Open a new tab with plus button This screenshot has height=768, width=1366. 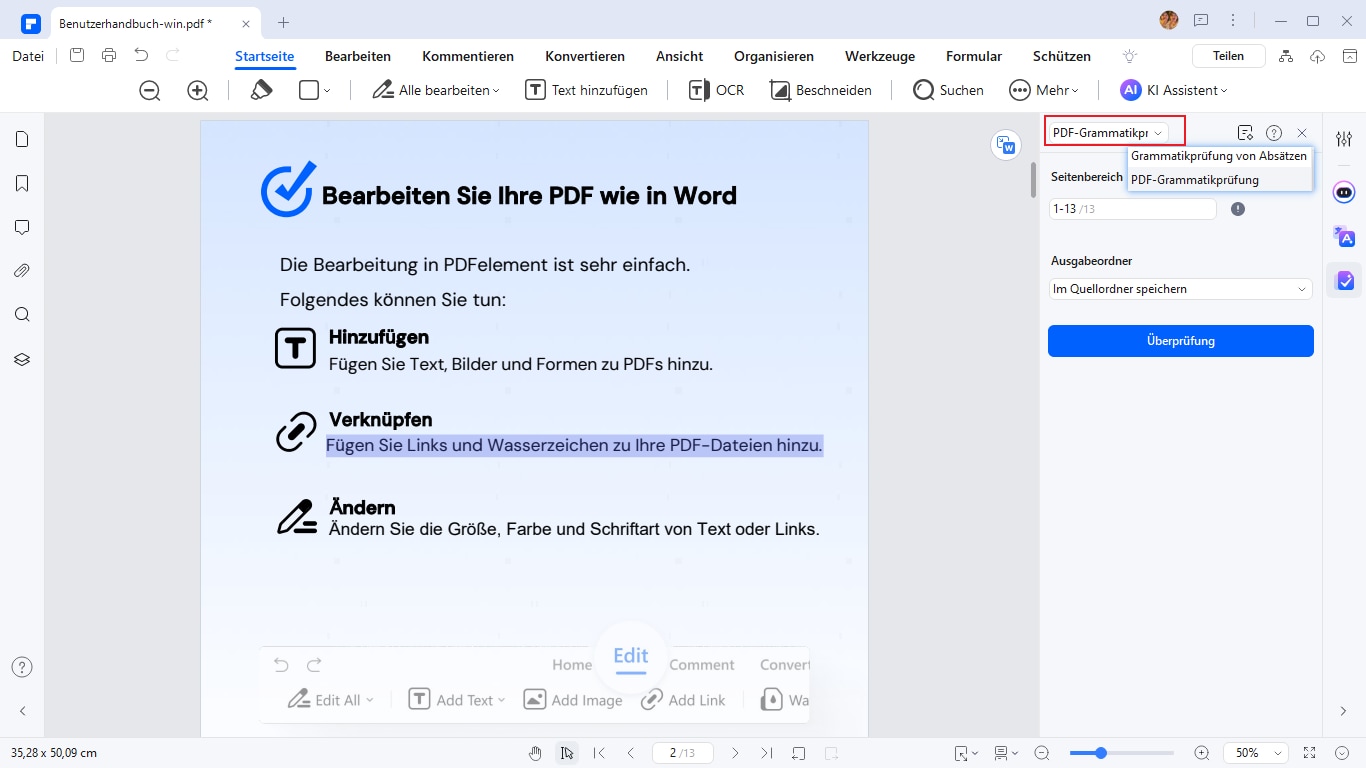point(284,22)
